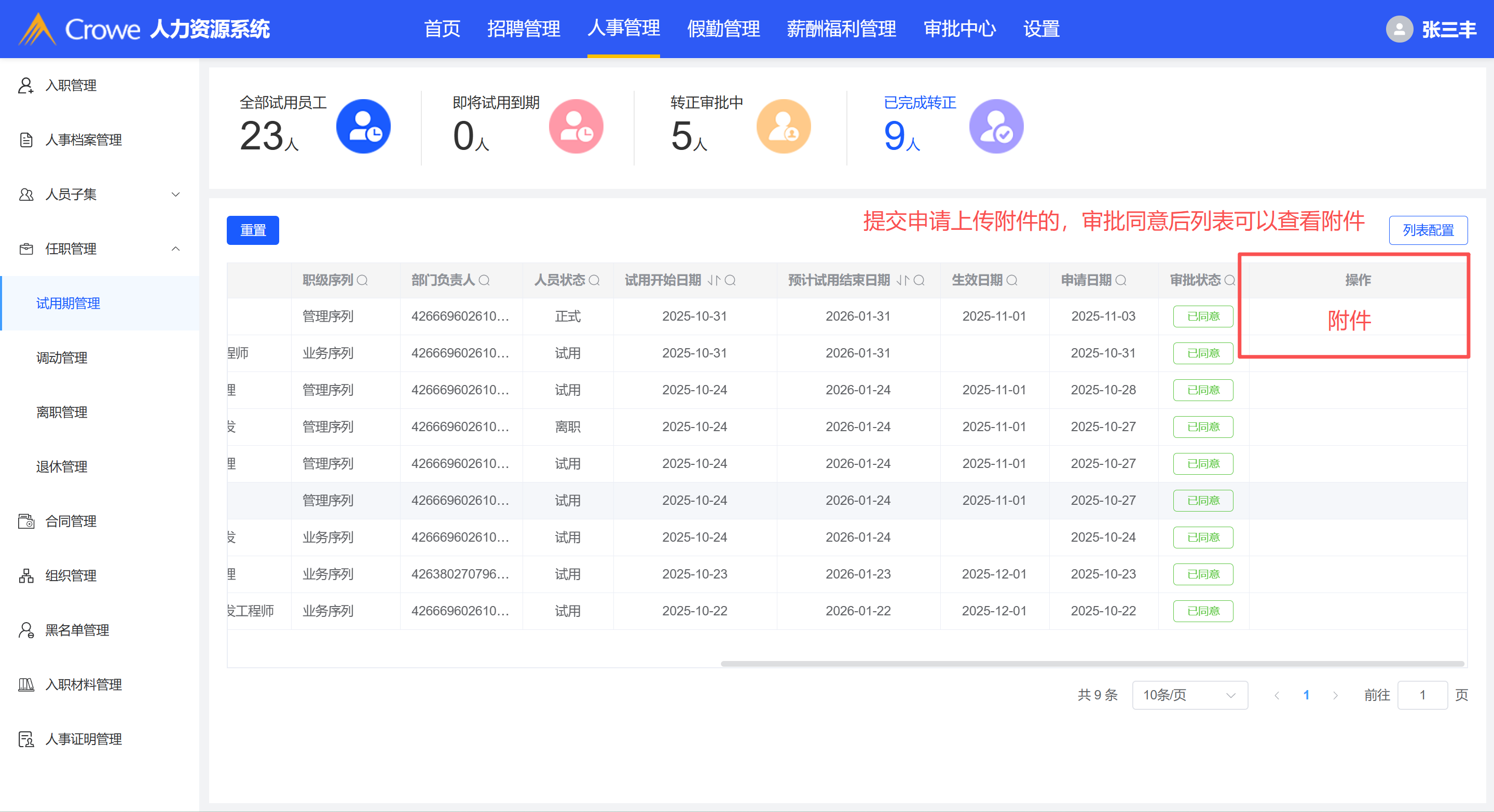The height and width of the screenshot is (812, 1494).
Task: Click the sort icon for 试用开始日期 column
Action: tap(714, 281)
